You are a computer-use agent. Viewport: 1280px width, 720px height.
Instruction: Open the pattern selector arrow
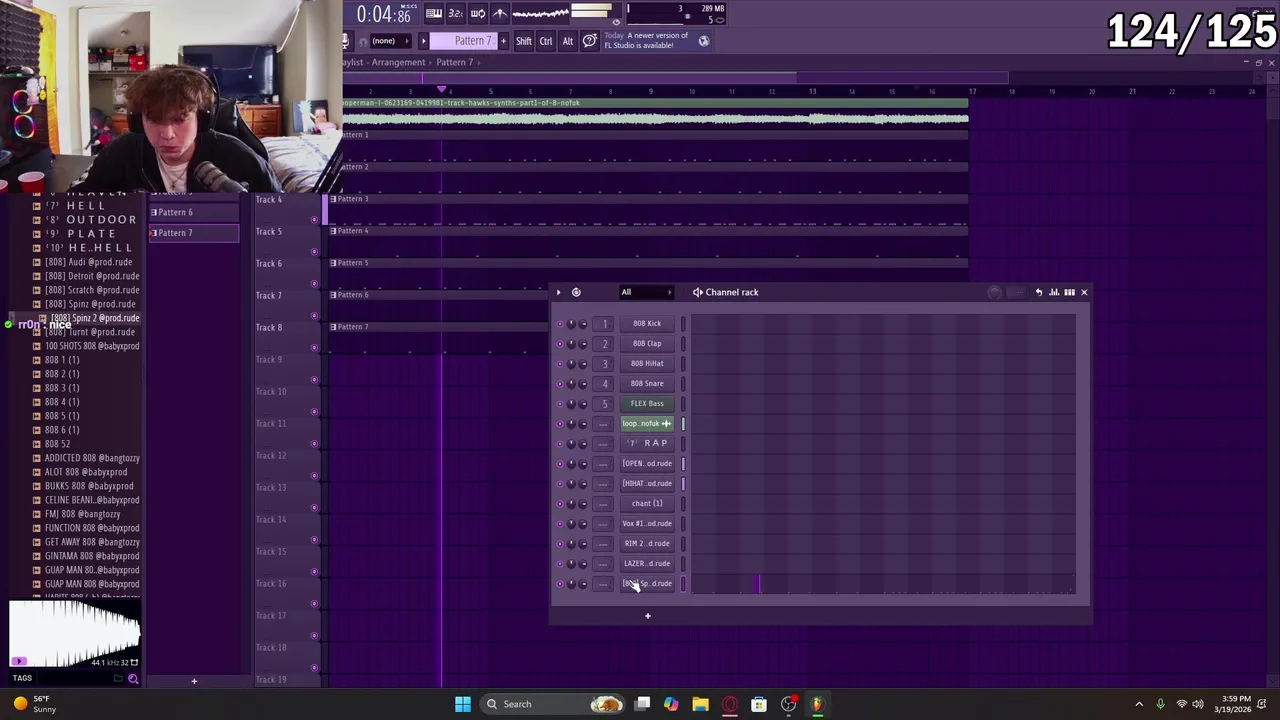click(424, 41)
